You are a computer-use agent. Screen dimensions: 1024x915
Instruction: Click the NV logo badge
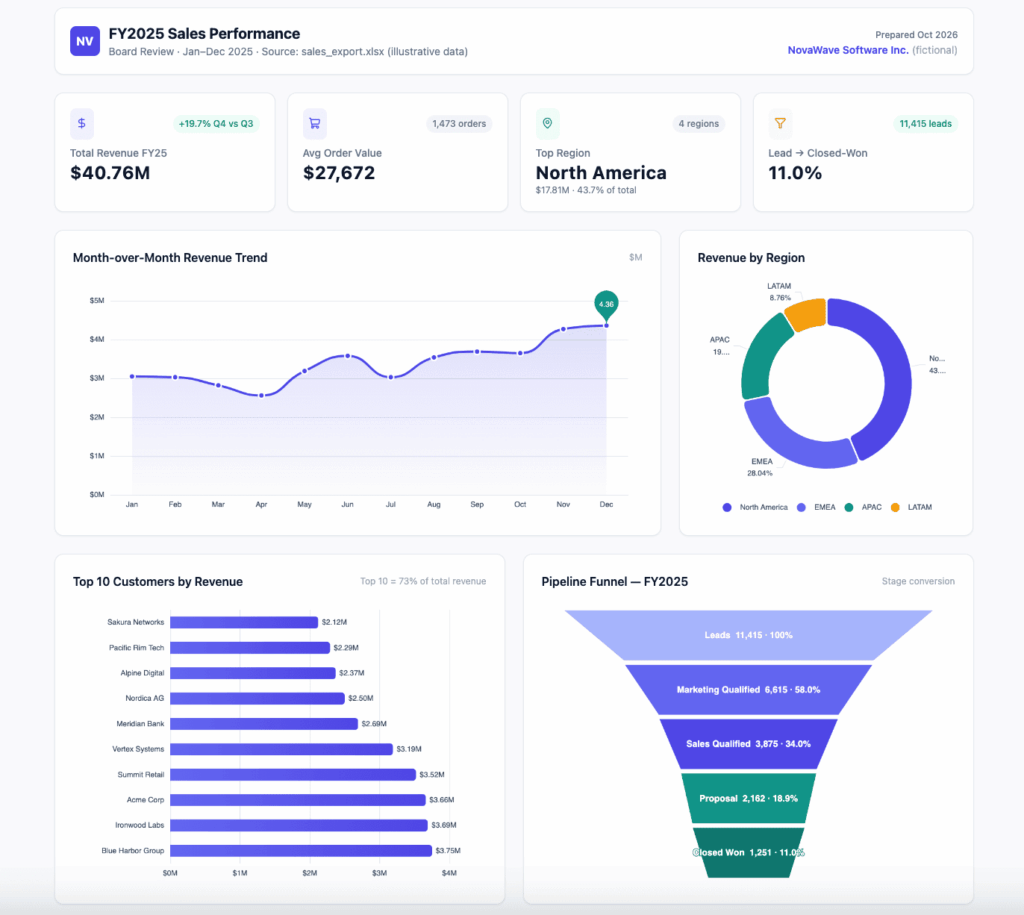[x=85, y=41]
